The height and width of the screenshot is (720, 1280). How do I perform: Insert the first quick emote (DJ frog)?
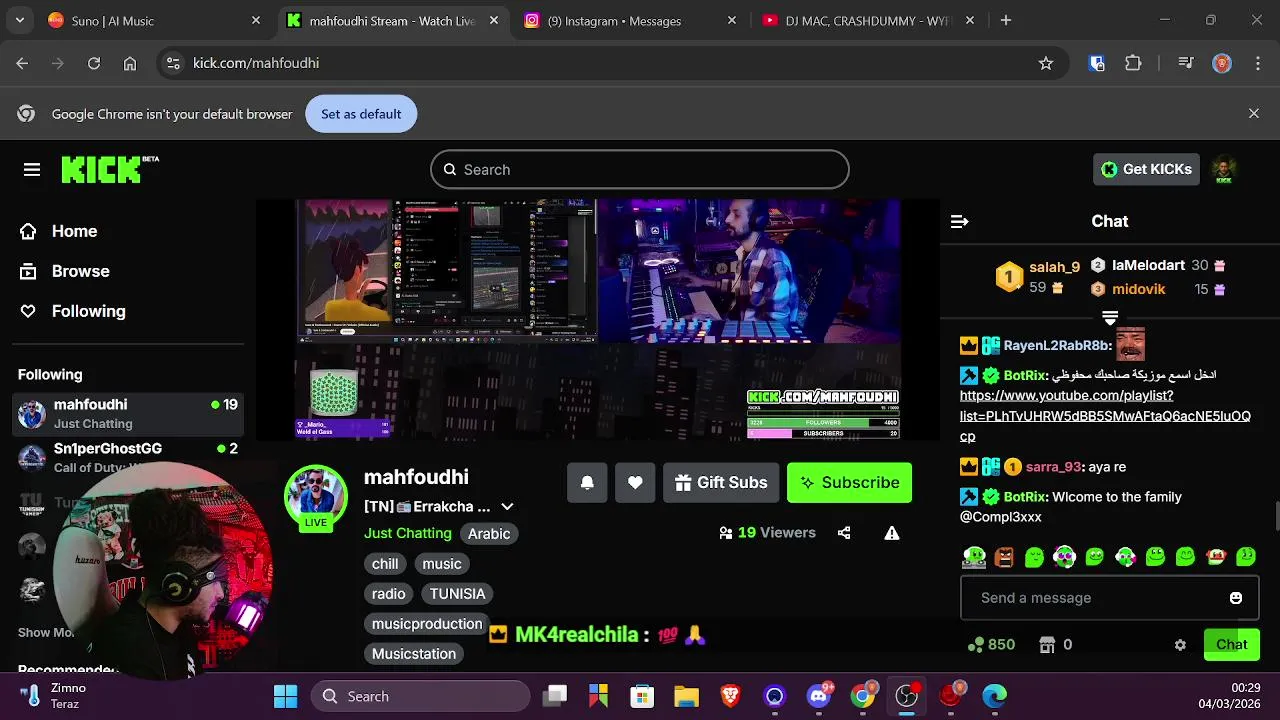974,557
